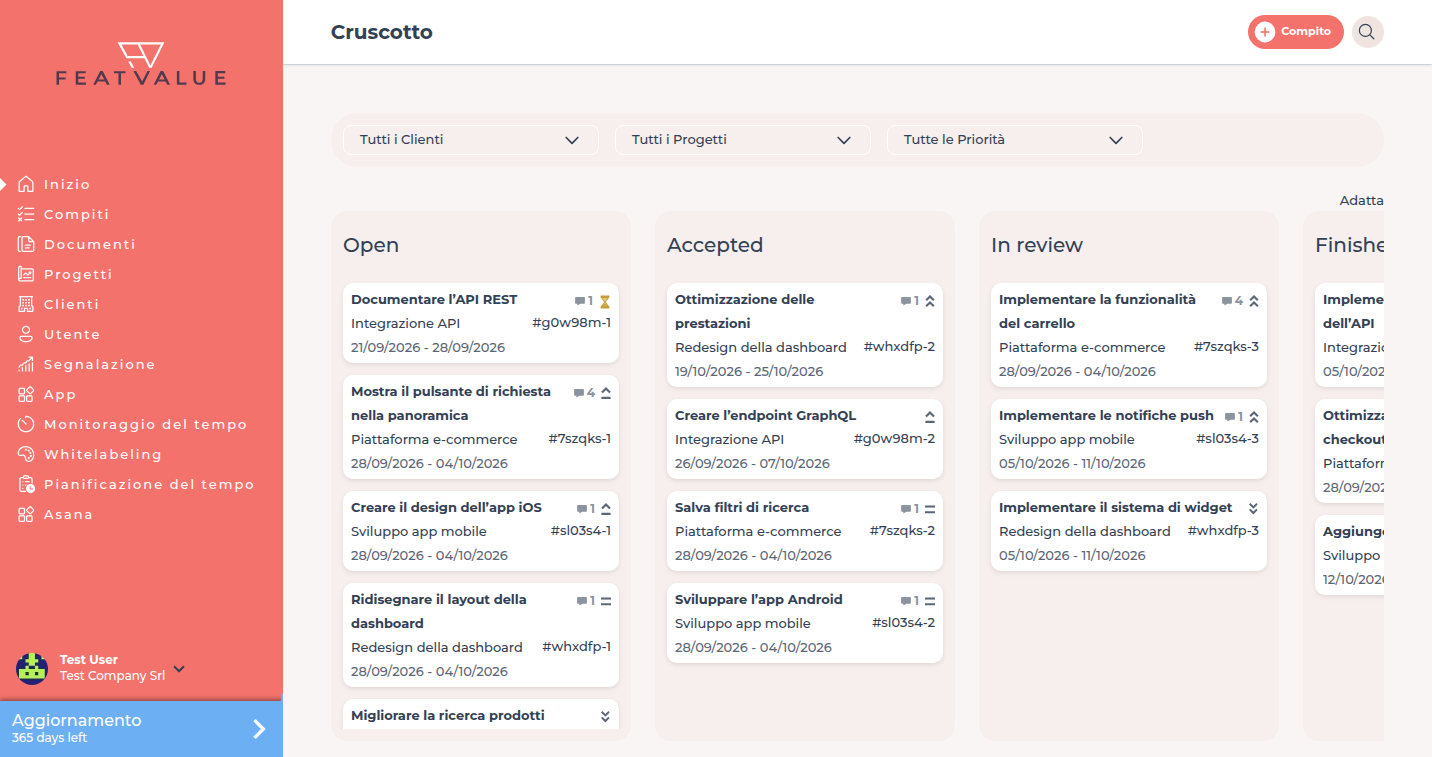Click the Open column heading
The width and height of the screenshot is (1432, 757).
pyautogui.click(x=371, y=245)
